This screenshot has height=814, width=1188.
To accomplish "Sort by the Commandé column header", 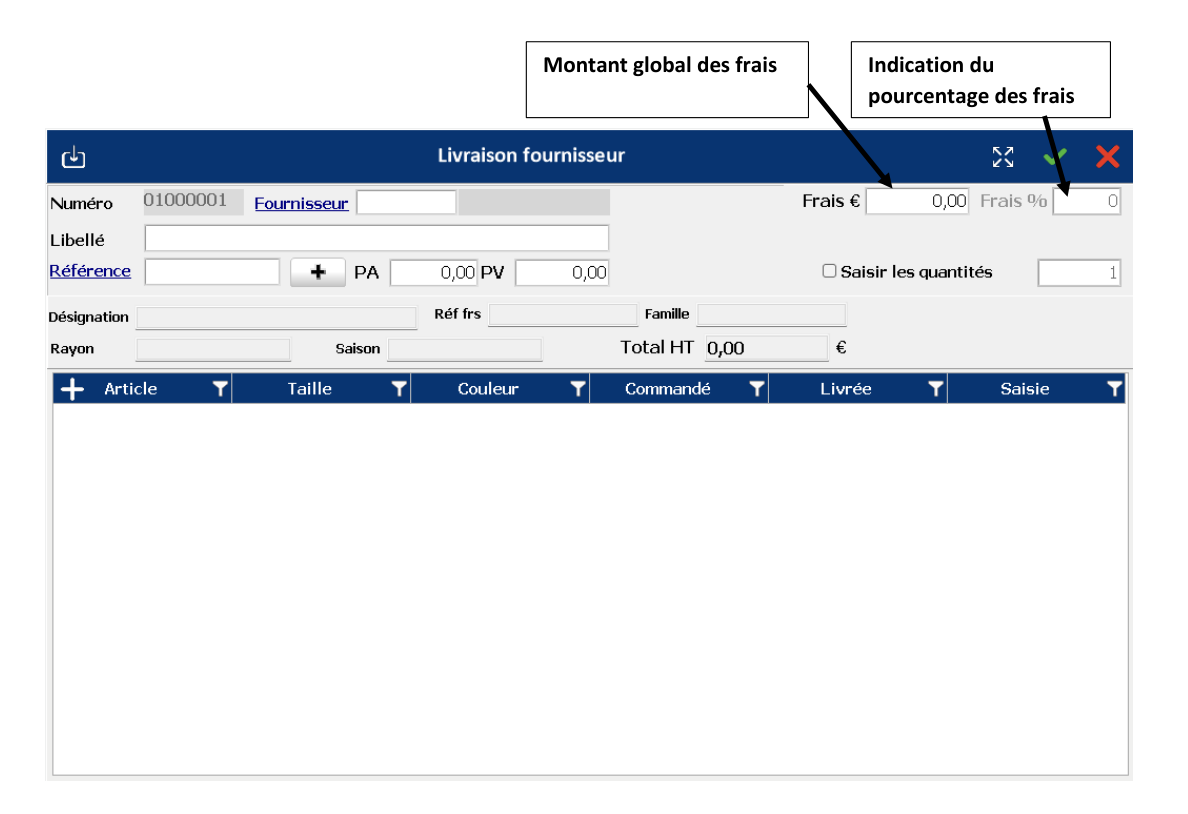I will coord(667,389).
